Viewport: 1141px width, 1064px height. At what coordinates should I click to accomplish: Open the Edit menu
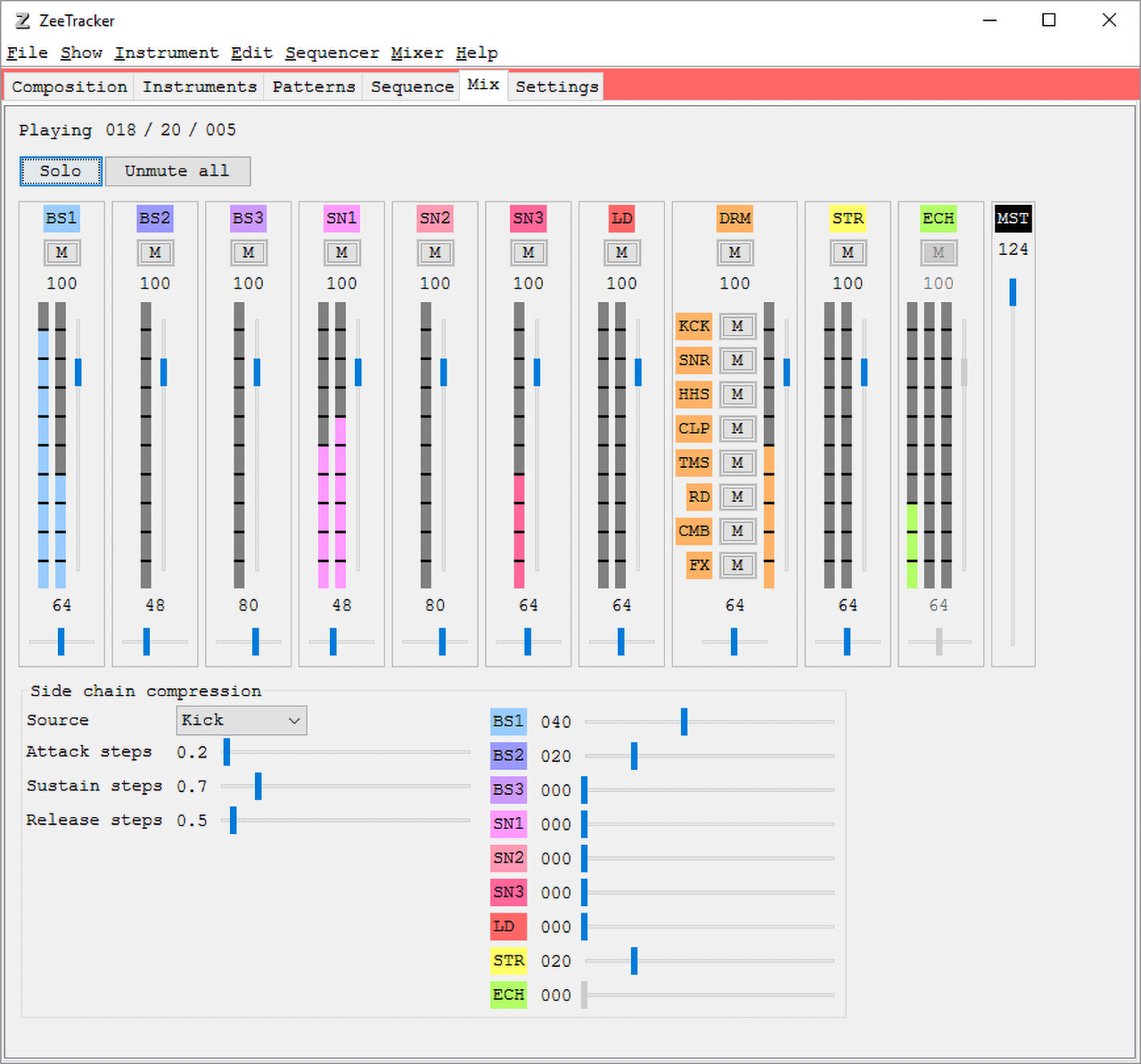pyautogui.click(x=251, y=53)
